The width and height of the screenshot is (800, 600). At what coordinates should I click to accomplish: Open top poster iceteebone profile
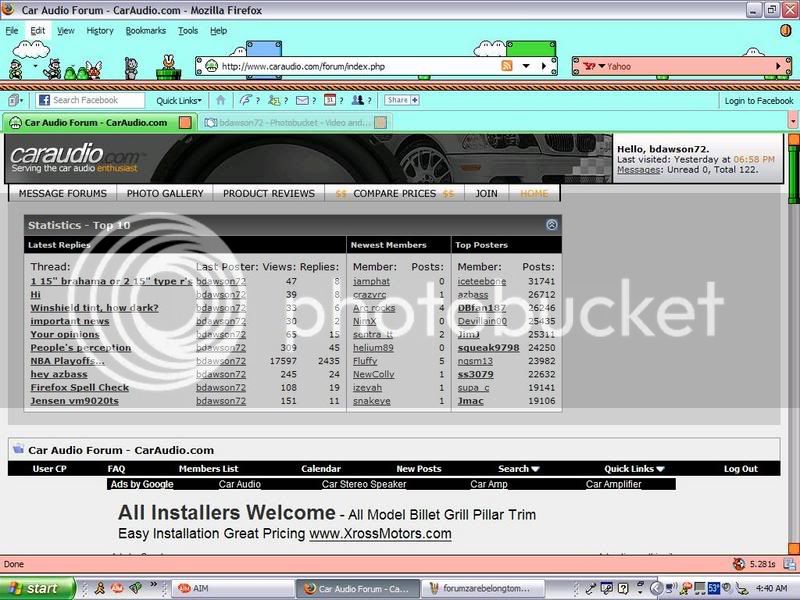coord(482,281)
